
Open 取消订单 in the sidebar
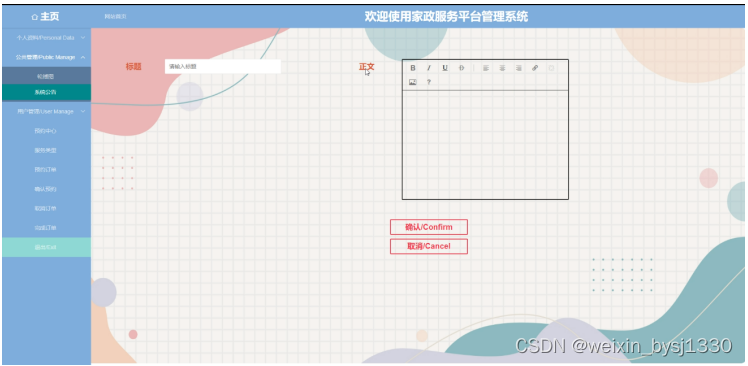tap(46, 209)
